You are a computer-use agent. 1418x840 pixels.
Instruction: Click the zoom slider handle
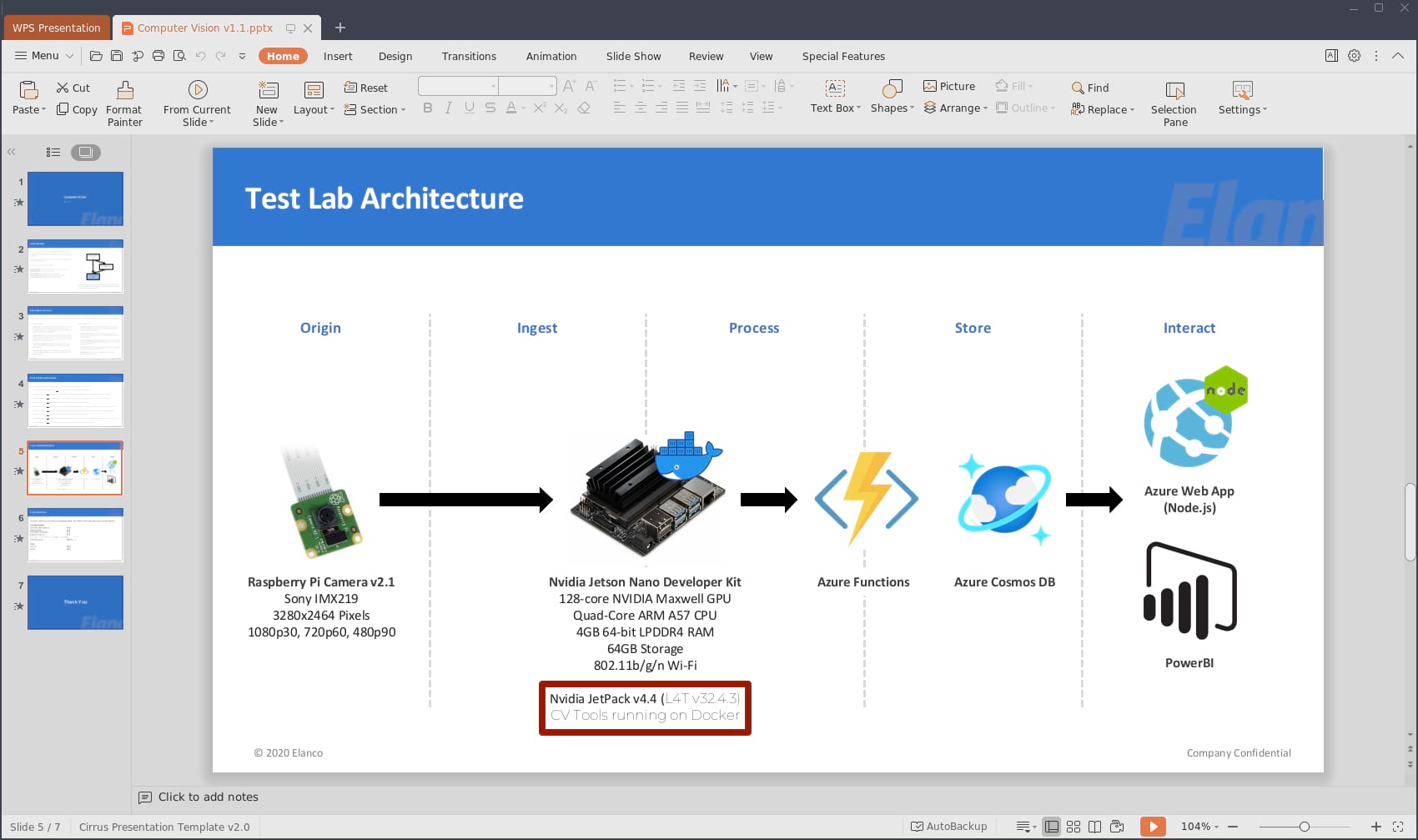point(1304,827)
